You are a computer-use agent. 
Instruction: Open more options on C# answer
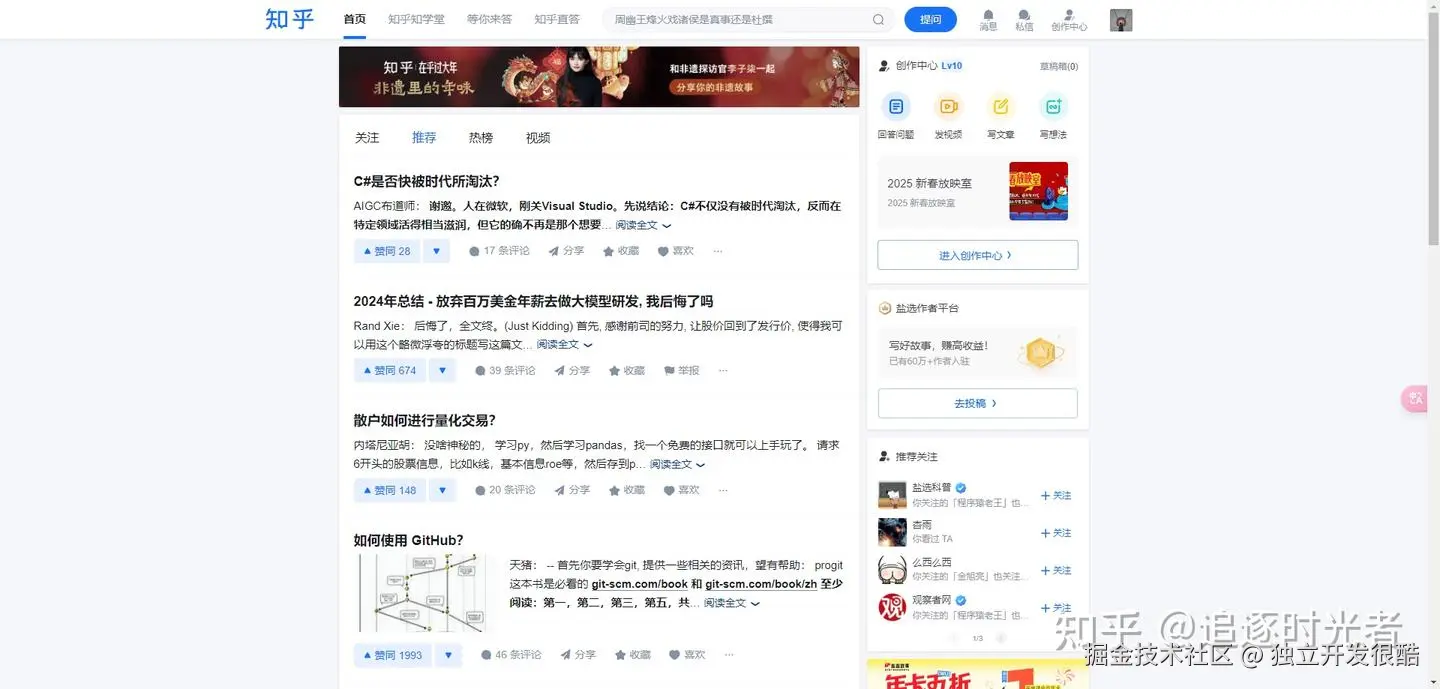pos(717,251)
